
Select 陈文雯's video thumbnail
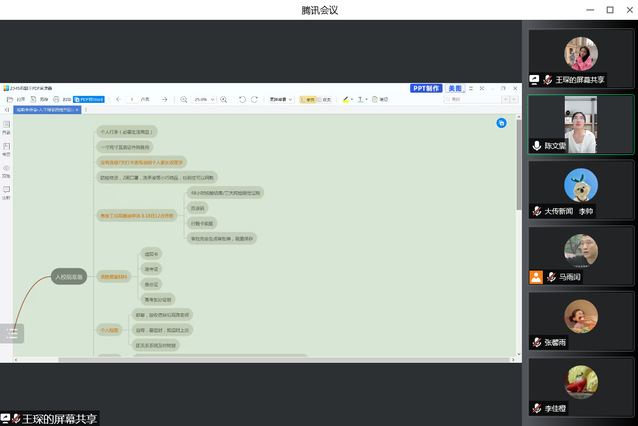pos(580,124)
